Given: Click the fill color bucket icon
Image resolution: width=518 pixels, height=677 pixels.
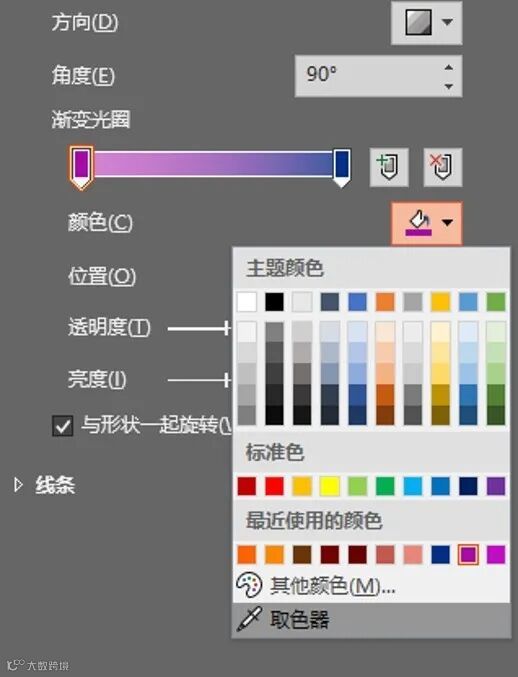Looking at the screenshot, I should (x=418, y=223).
